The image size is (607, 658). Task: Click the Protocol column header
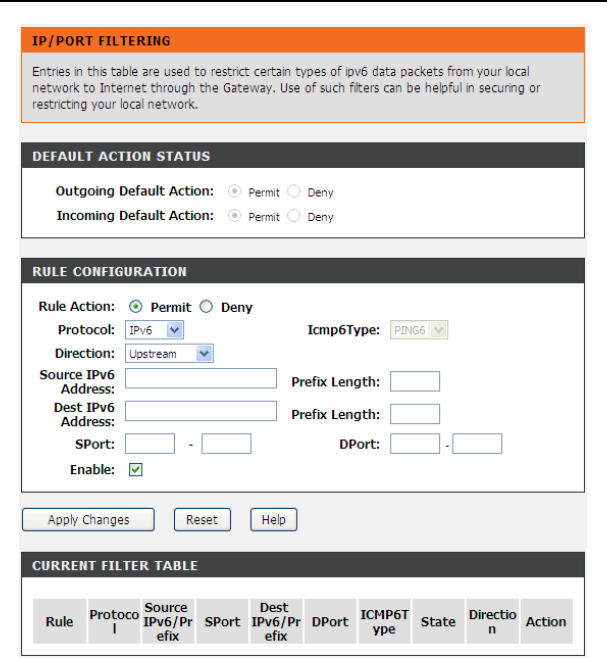coord(114,621)
